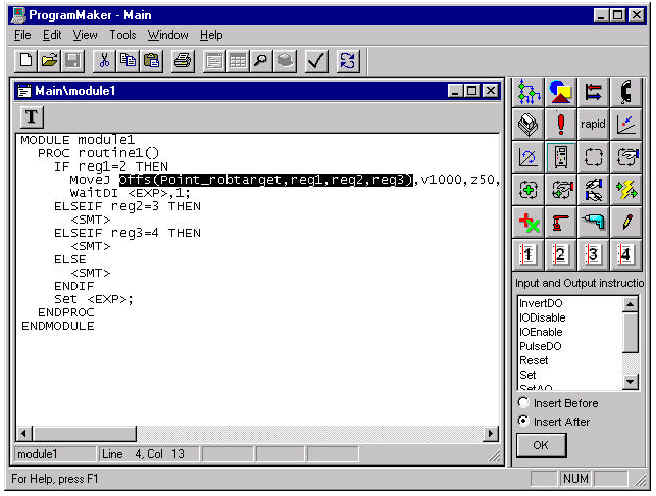The height and width of the screenshot is (496, 656).
Task: Select Reset in the instruction list
Action: (x=533, y=360)
